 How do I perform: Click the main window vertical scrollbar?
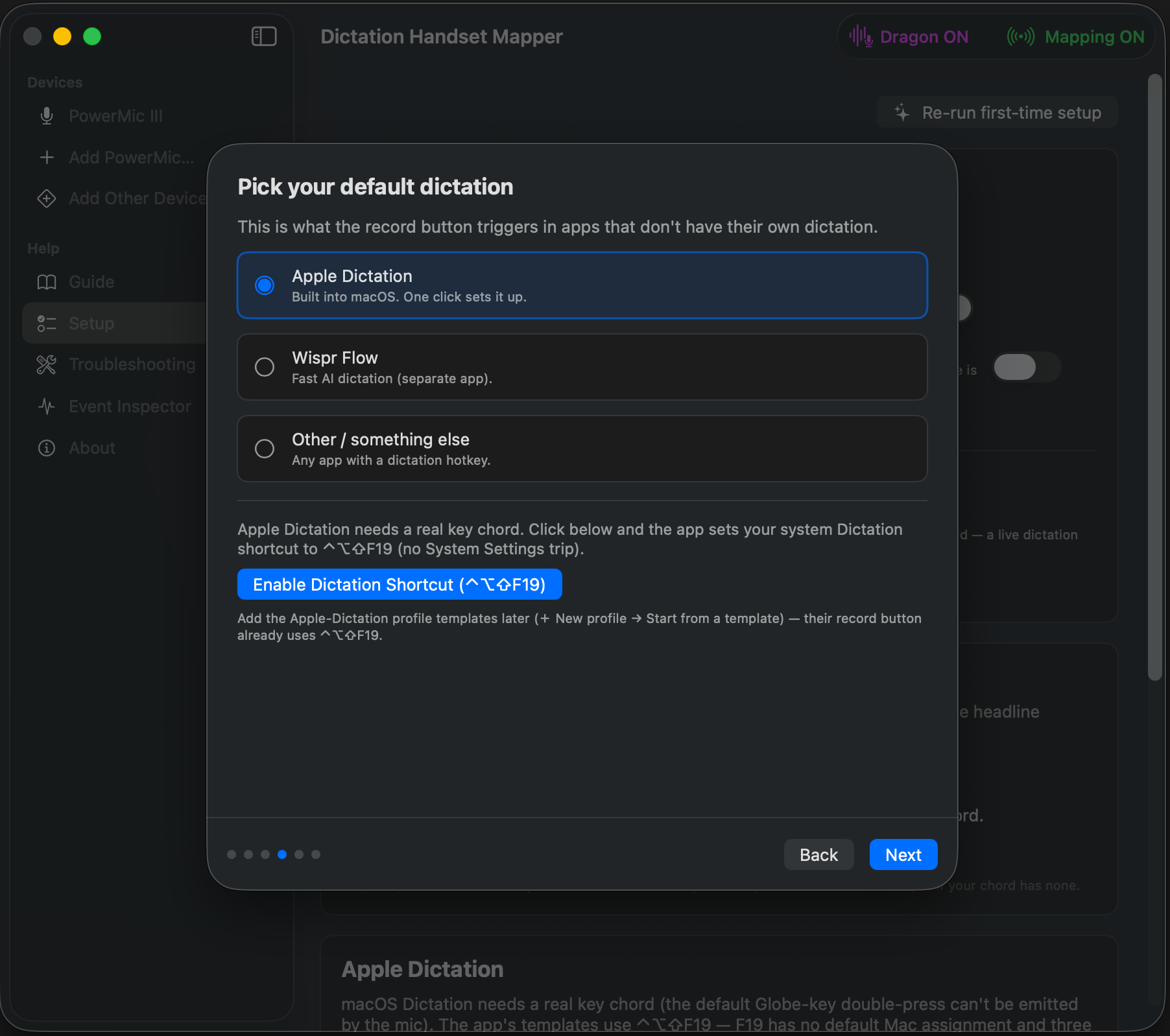click(1154, 377)
